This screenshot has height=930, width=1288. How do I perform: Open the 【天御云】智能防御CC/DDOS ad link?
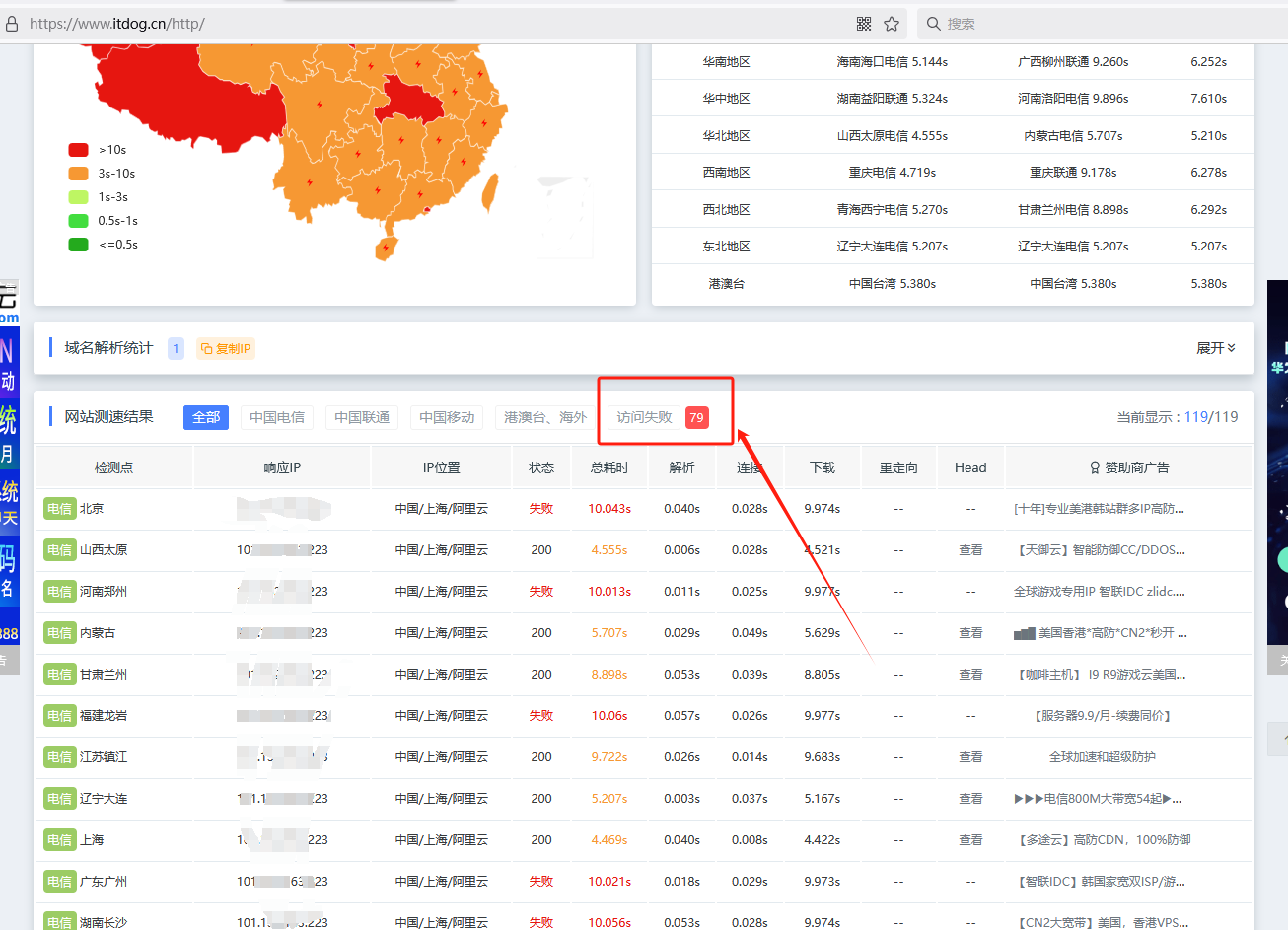pyautogui.click(x=1102, y=550)
